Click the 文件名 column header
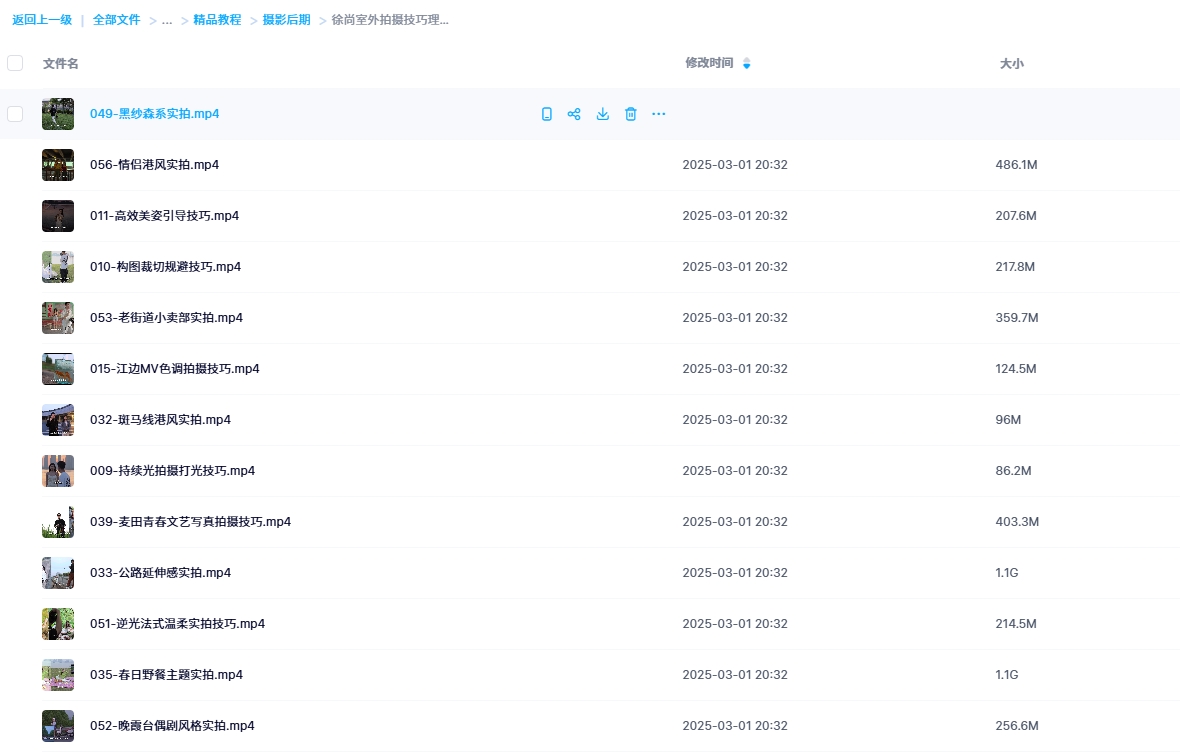The image size is (1180, 754). coord(60,63)
